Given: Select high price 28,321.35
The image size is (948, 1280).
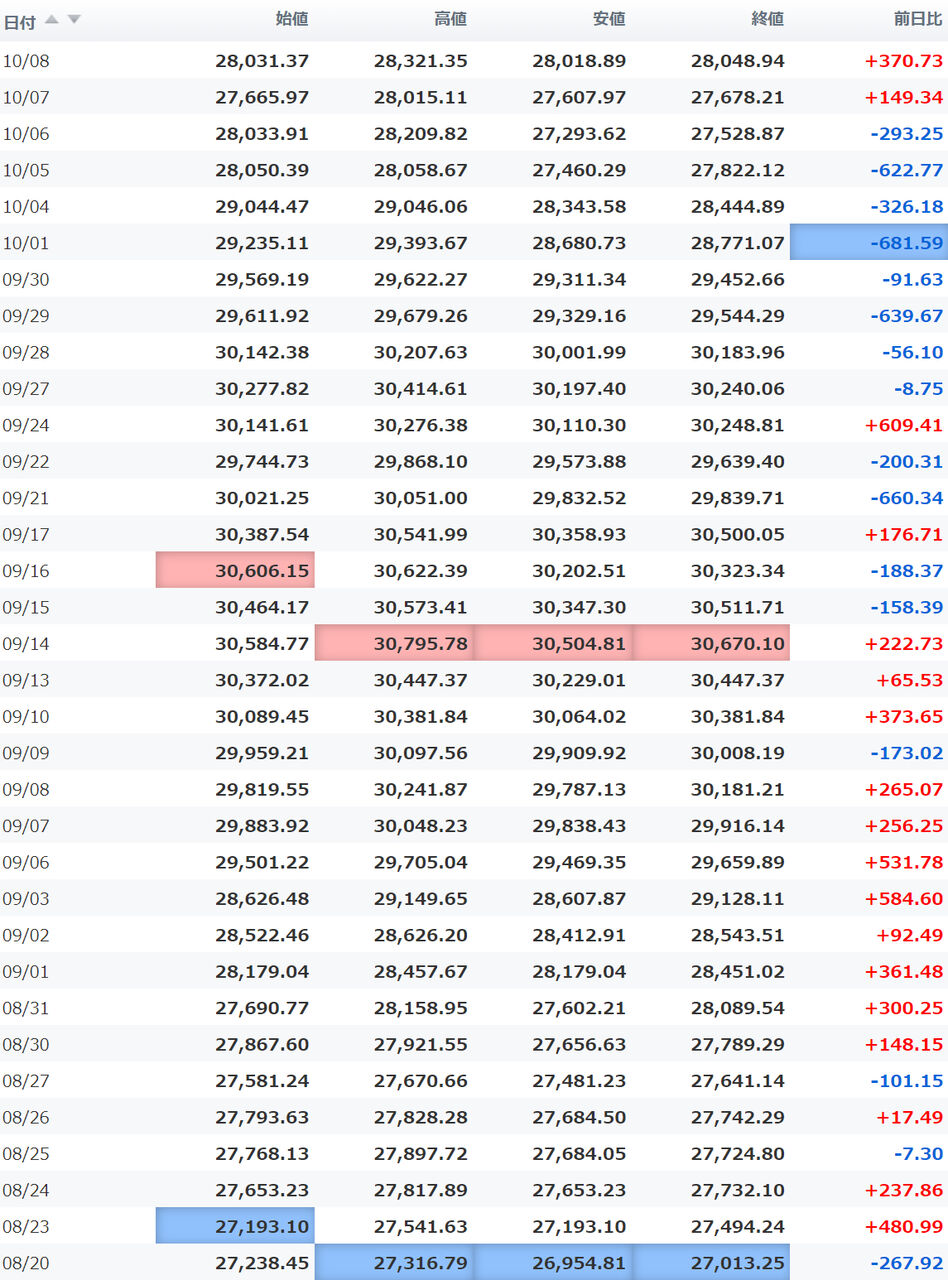Looking at the screenshot, I should tap(421, 61).
